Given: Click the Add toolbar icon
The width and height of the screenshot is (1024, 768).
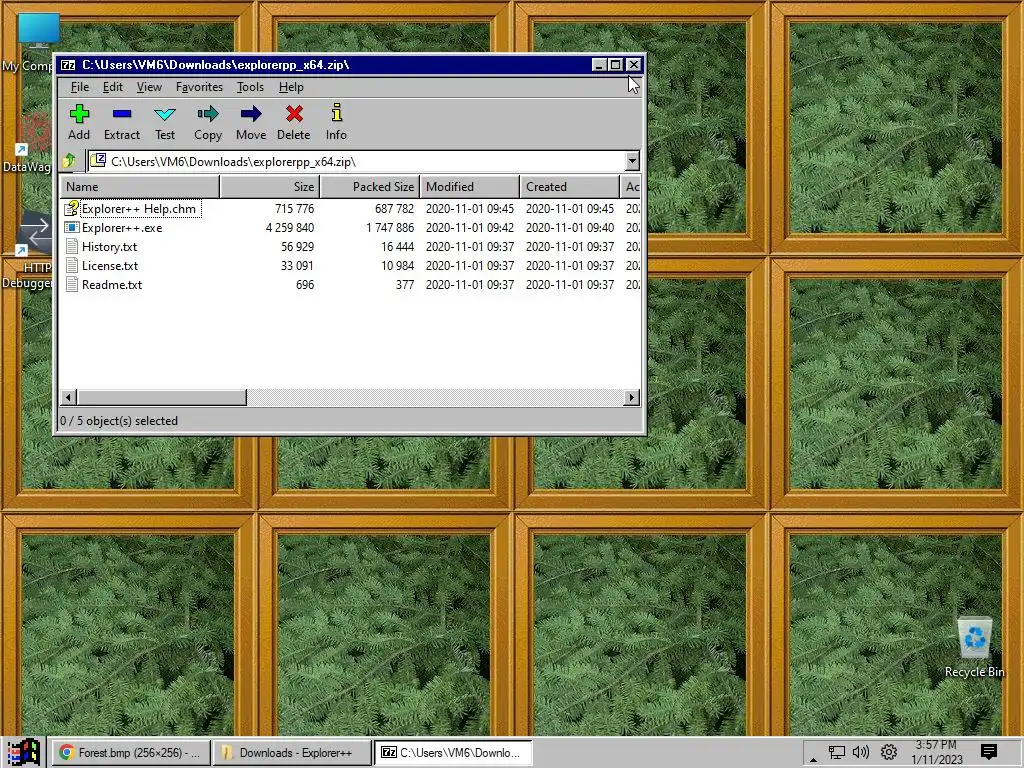Looking at the screenshot, I should 79,114.
